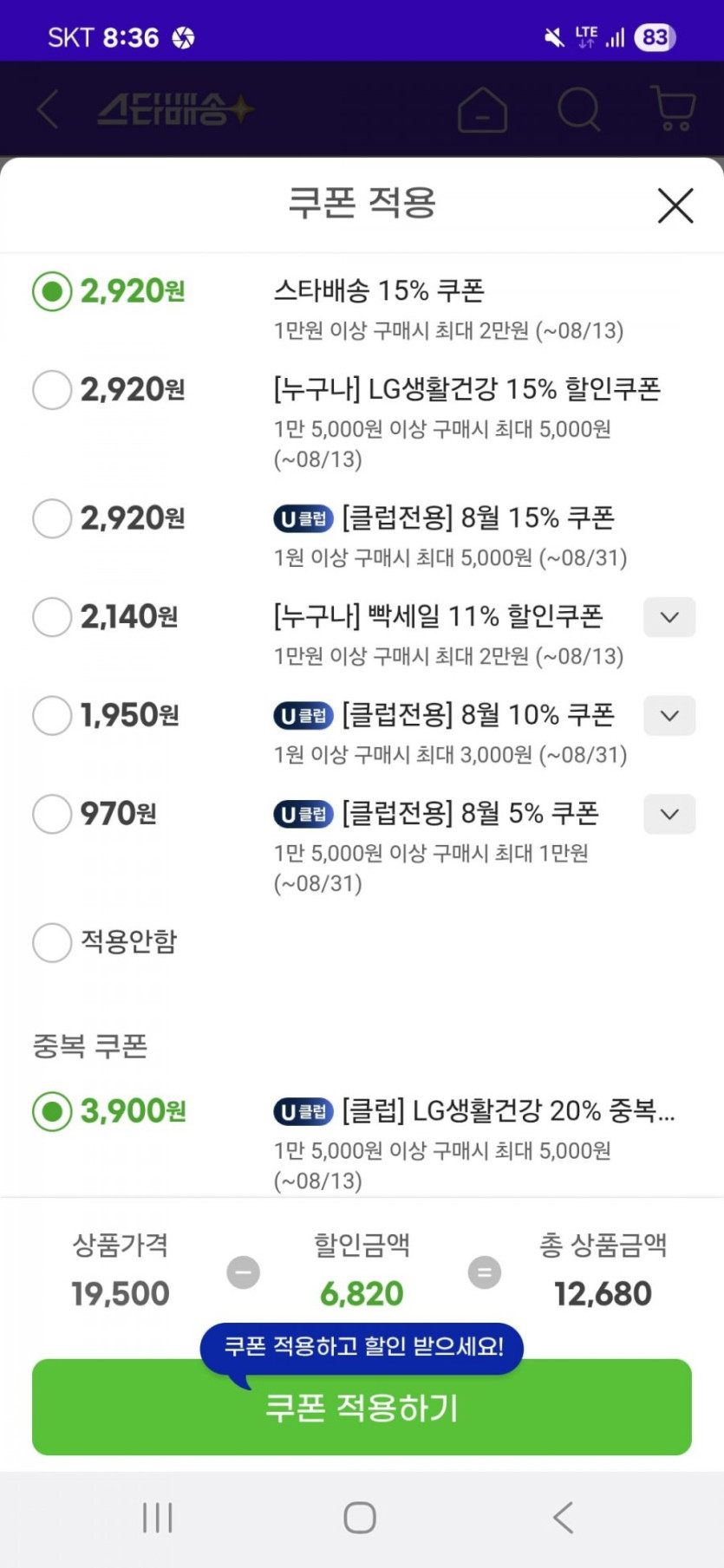Choose the 970원 coupon radio
Image resolution: width=724 pixels, height=1568 pixels.
pyautogui.click(x=52, y=815)
